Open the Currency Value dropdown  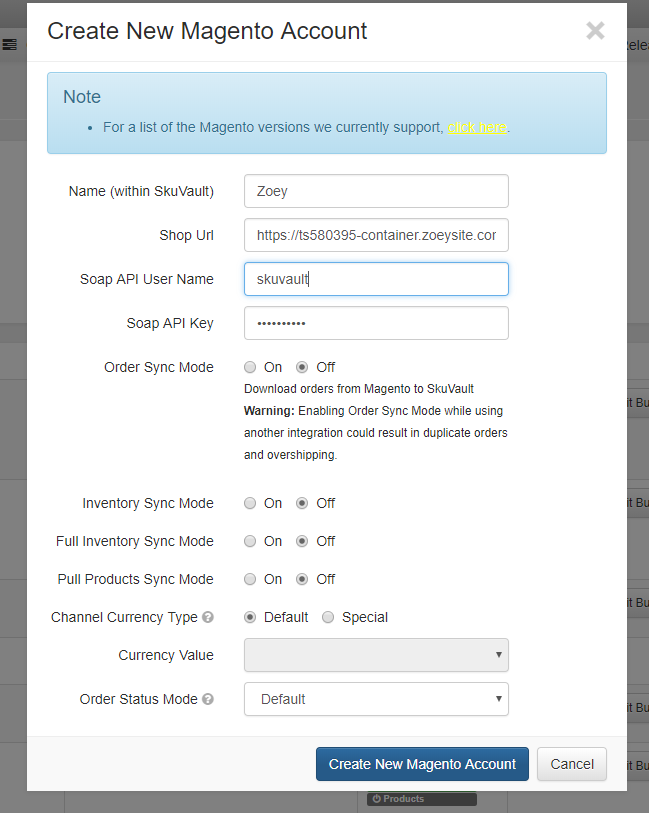click(x=376, y=655)
